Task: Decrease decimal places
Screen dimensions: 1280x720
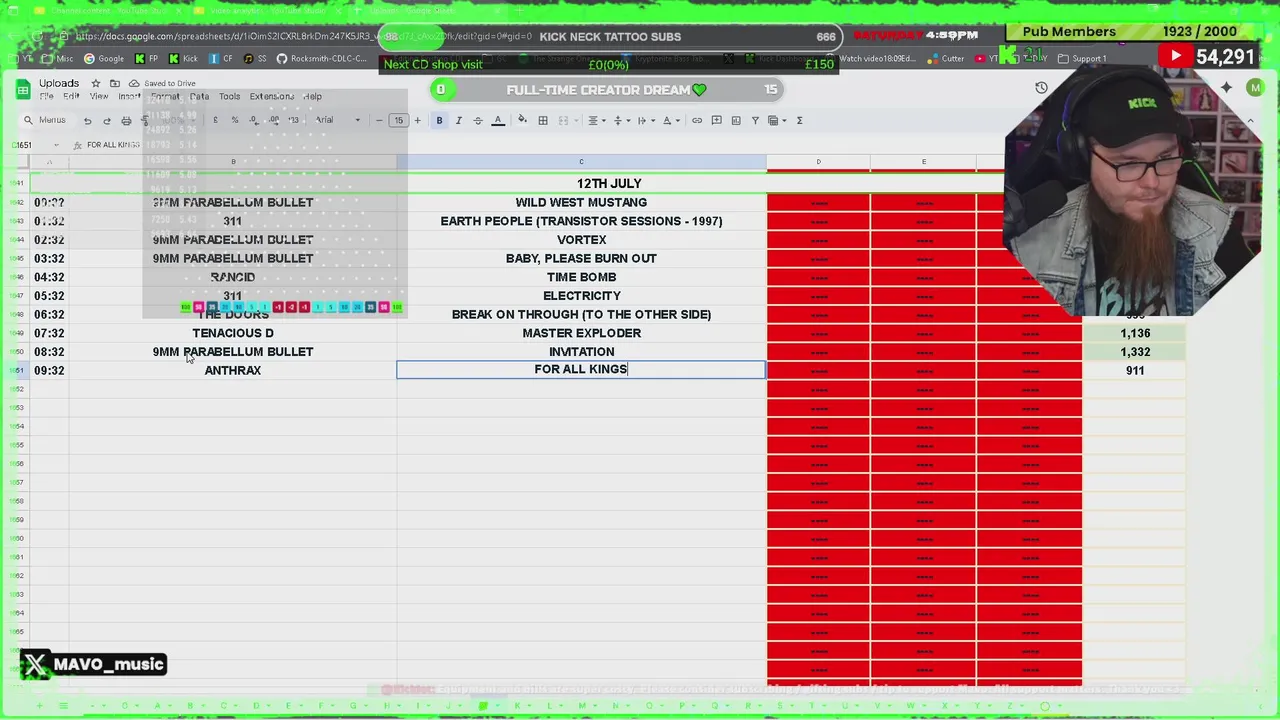Action: pyautogui.click(x=254, y=120)
